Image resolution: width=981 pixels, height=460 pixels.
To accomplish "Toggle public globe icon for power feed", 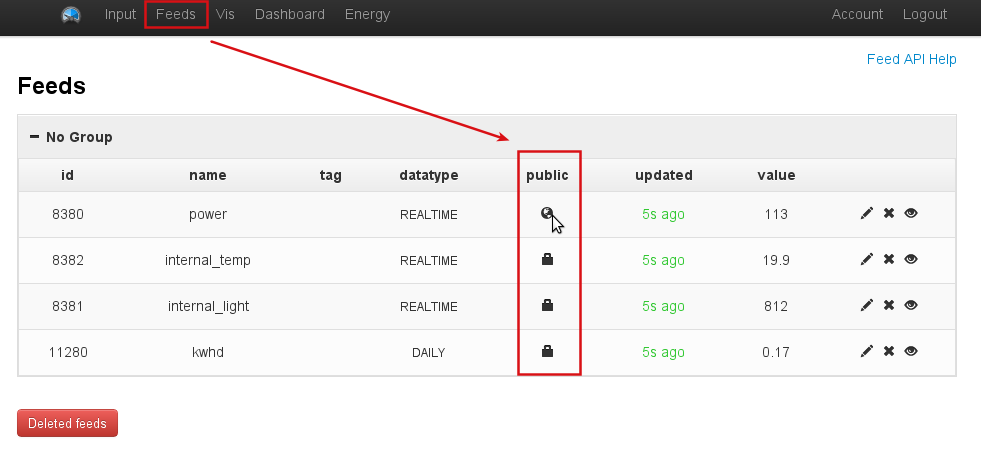I will coord(546,213).
